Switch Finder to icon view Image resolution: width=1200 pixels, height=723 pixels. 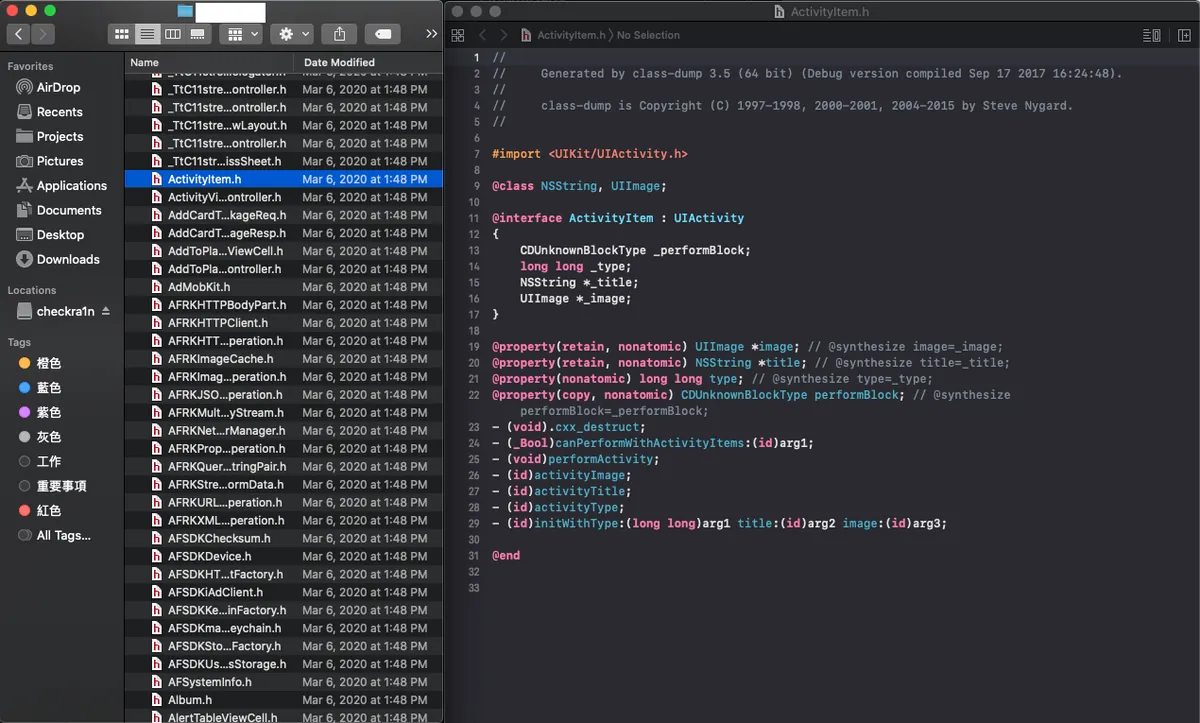(122, 34)
